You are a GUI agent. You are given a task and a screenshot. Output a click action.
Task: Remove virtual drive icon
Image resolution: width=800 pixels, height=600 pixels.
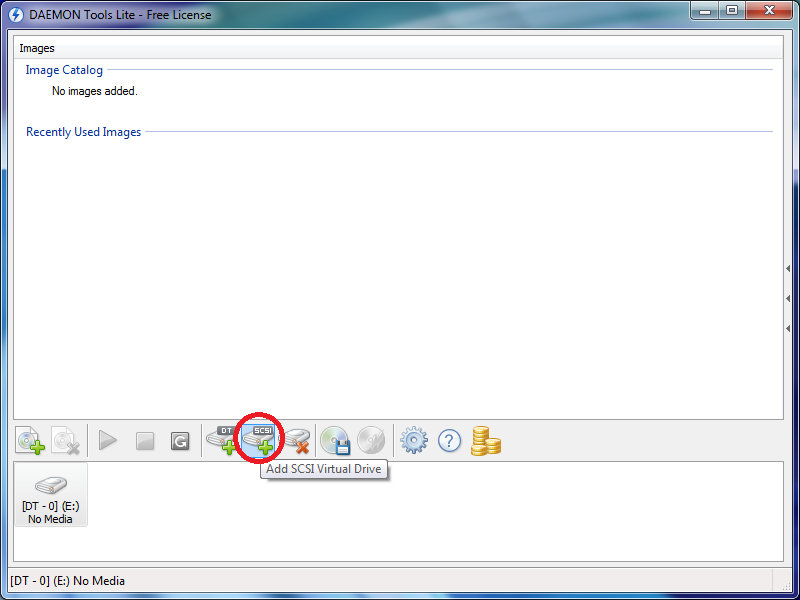click(296, 441)
